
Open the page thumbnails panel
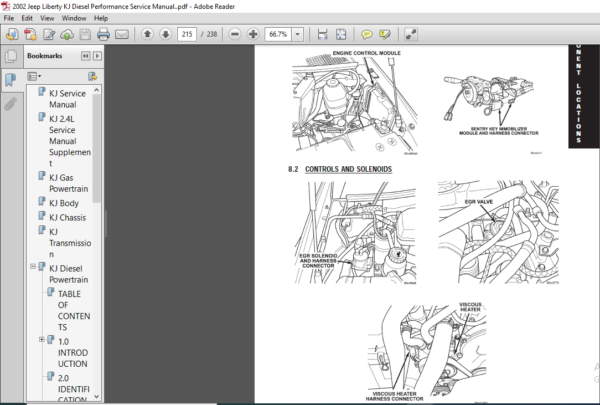click(11, 57)
